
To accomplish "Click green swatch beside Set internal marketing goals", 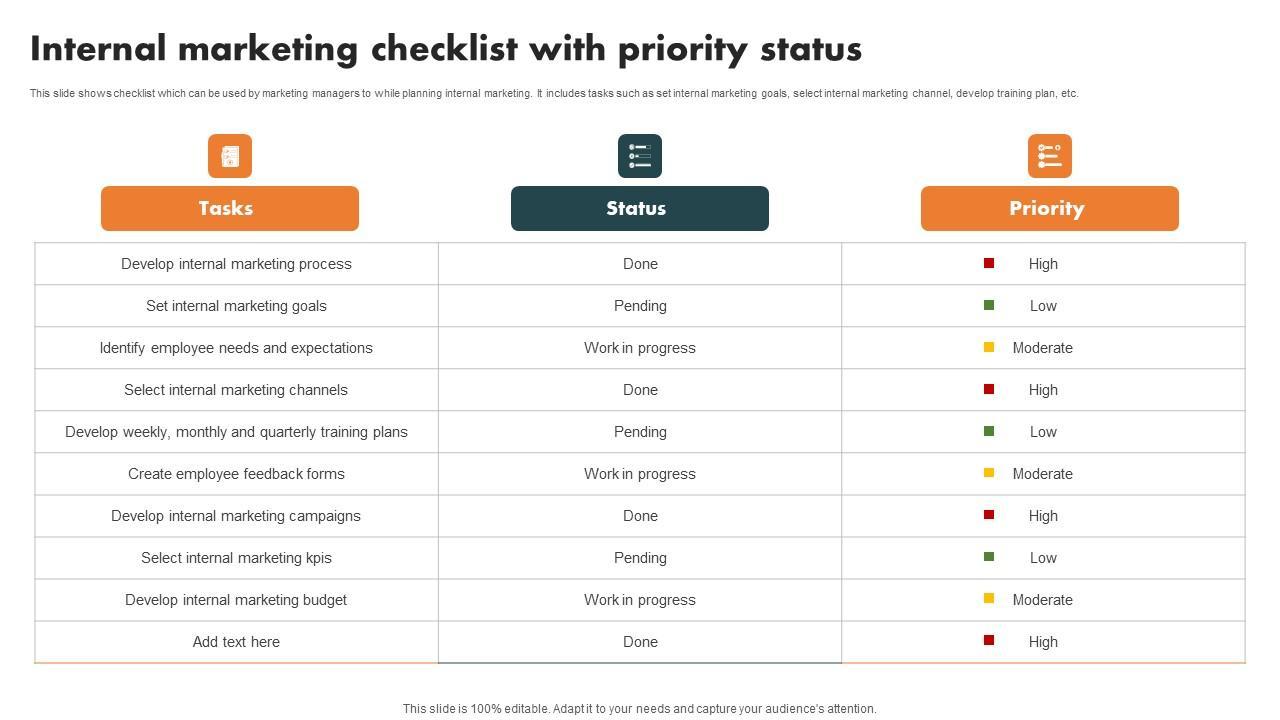I will [x=989, y=305].
